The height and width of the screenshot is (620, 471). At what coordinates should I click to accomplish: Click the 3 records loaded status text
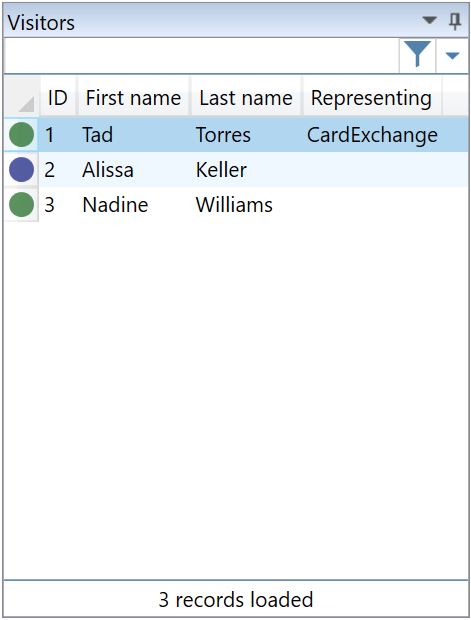tap(236, 599)
